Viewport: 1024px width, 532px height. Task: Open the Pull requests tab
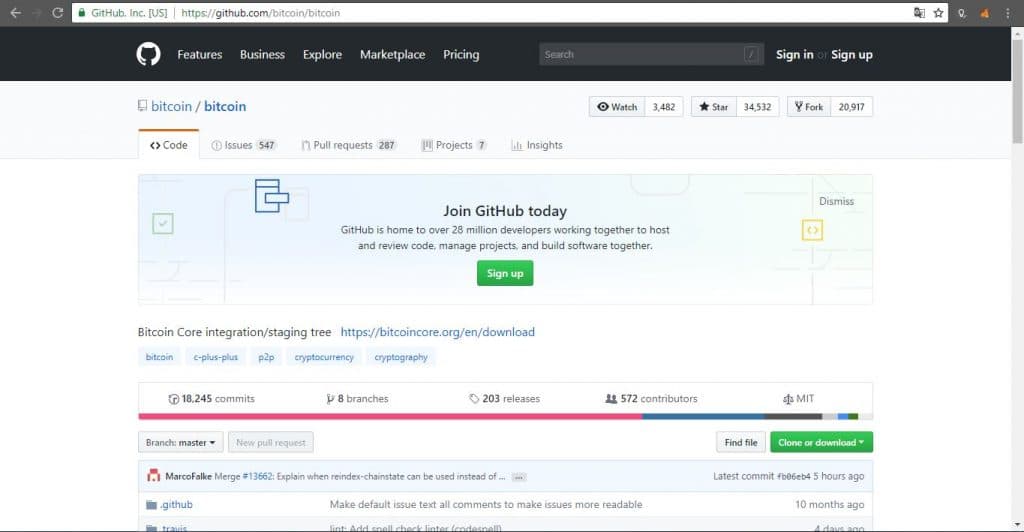[349, 145]
